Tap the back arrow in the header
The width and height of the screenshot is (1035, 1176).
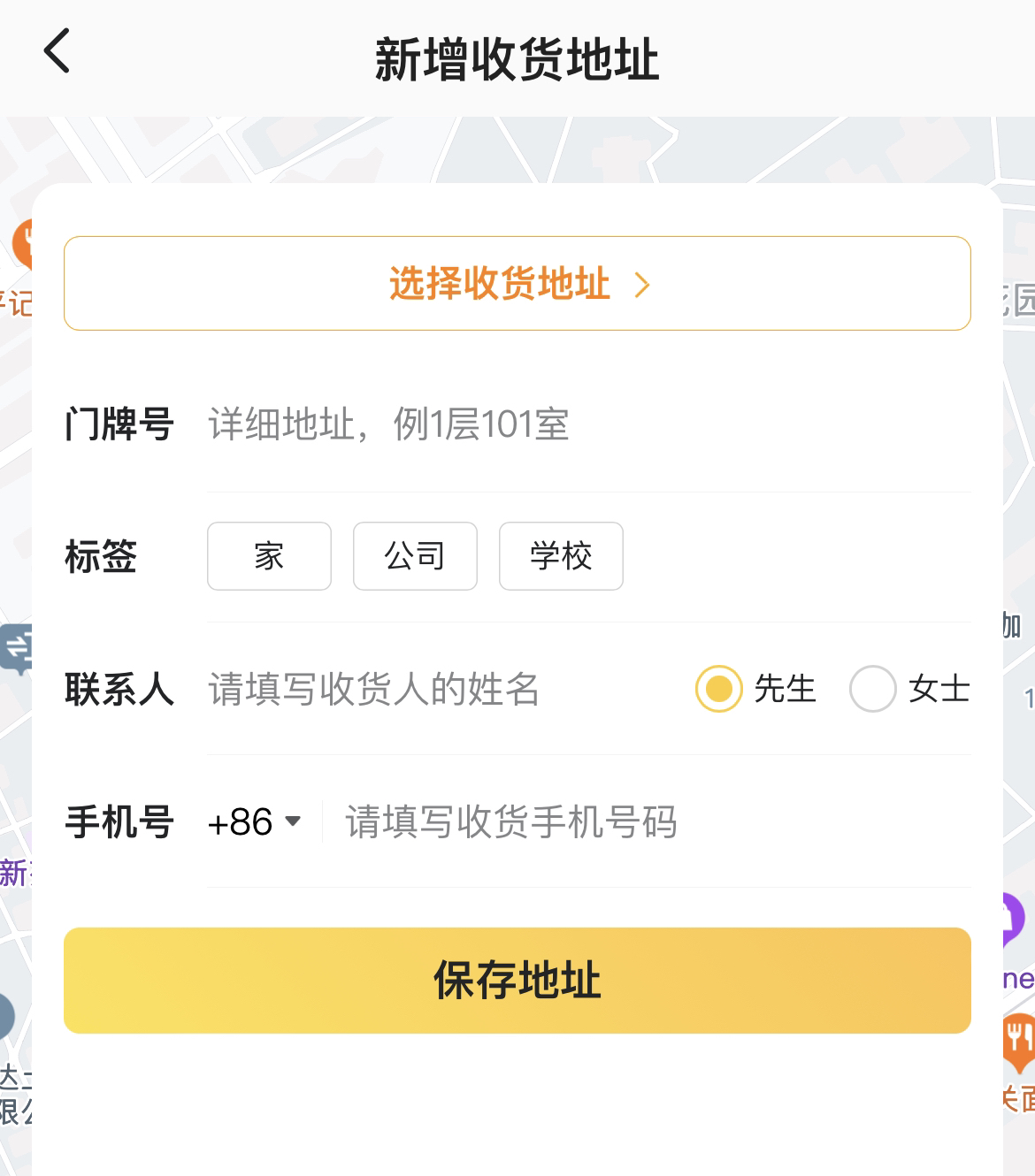pyautogui.click(x=57, y=51)
